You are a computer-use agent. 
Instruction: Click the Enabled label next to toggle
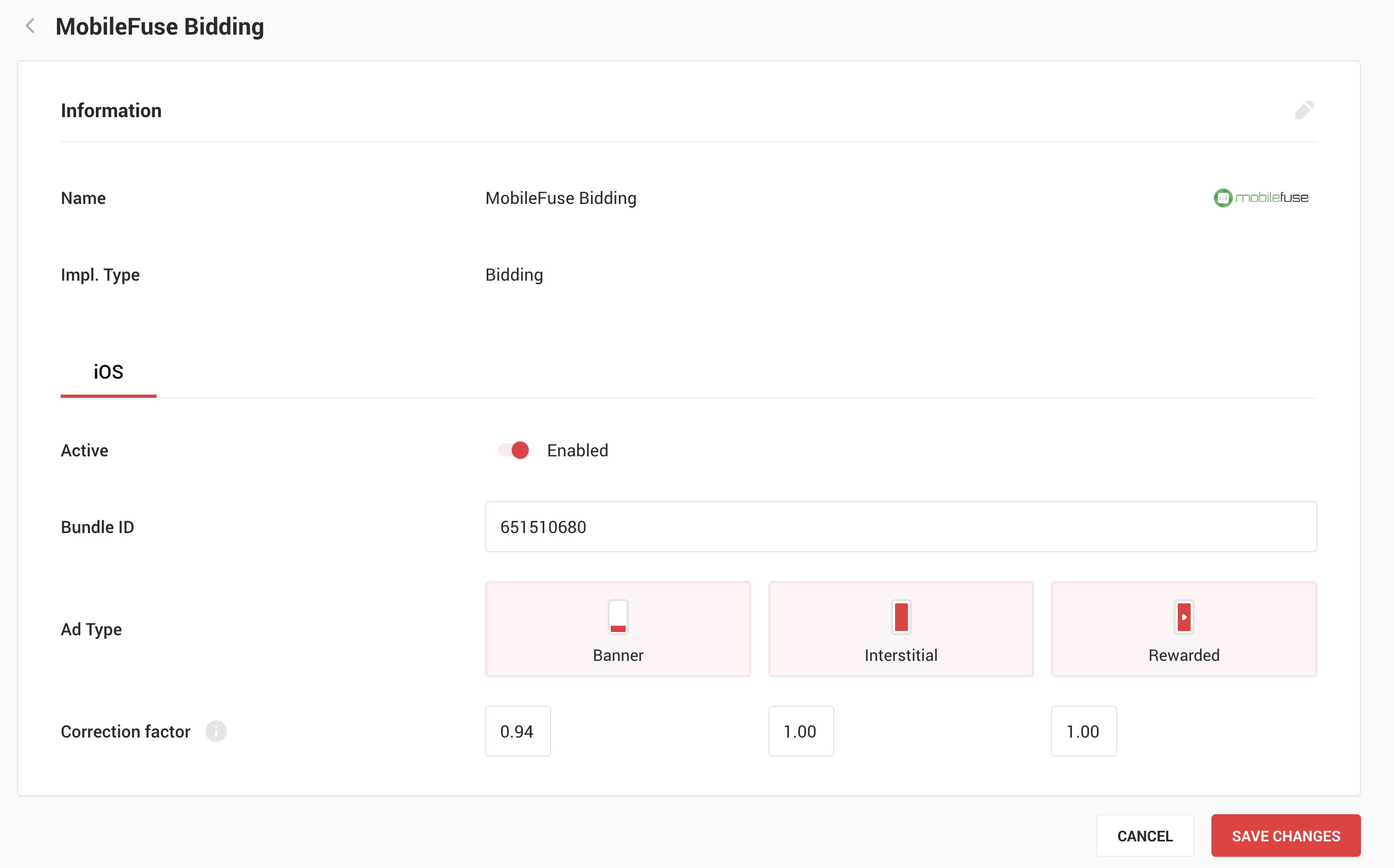(x=577, y=450)
